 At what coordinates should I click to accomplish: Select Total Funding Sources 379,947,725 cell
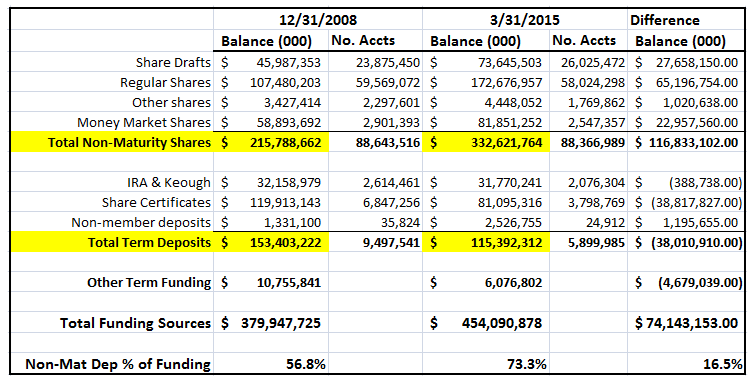(x=271, y=323)
